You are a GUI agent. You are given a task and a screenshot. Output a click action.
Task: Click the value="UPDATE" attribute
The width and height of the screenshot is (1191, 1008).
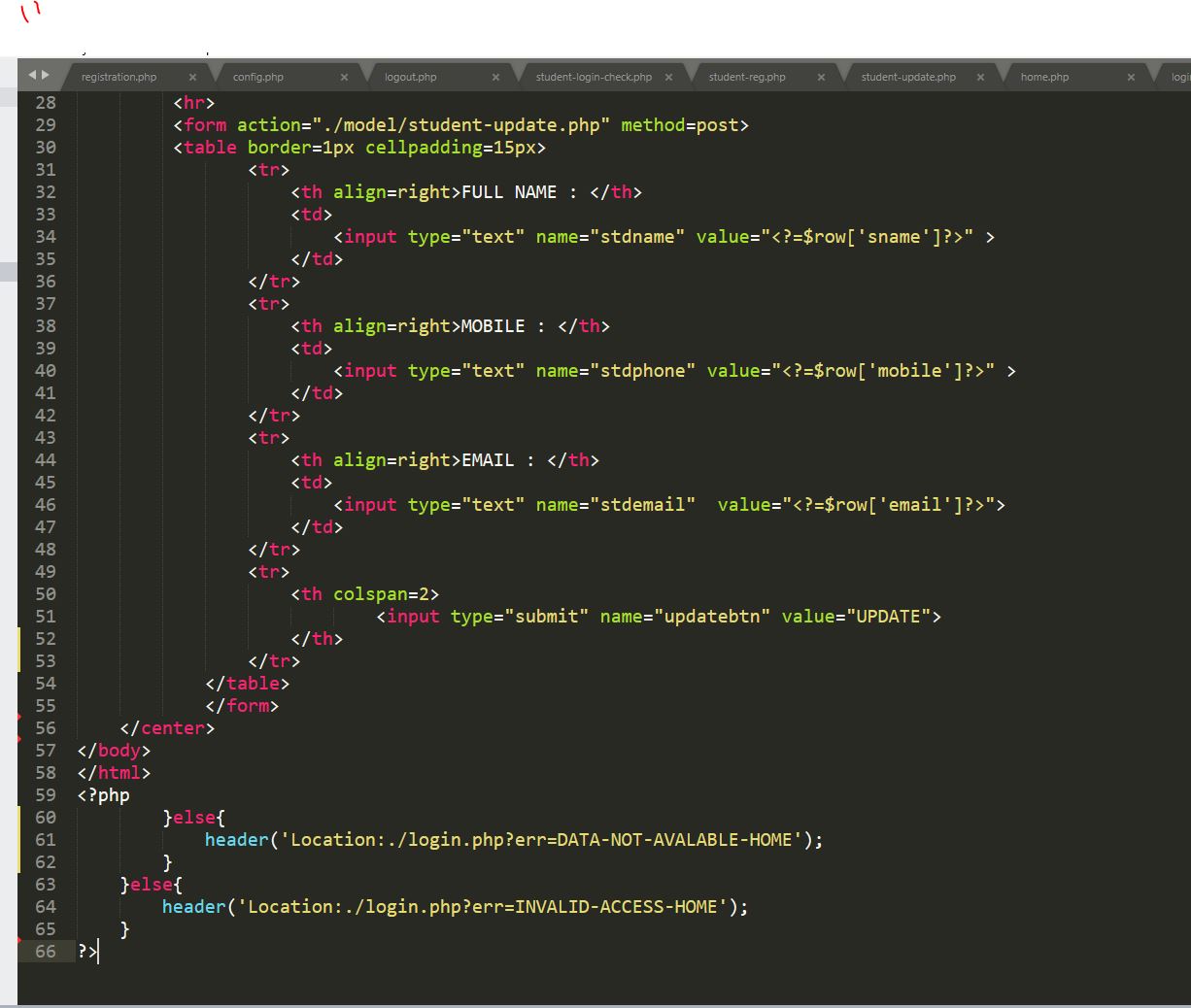[x=856, y=617]
